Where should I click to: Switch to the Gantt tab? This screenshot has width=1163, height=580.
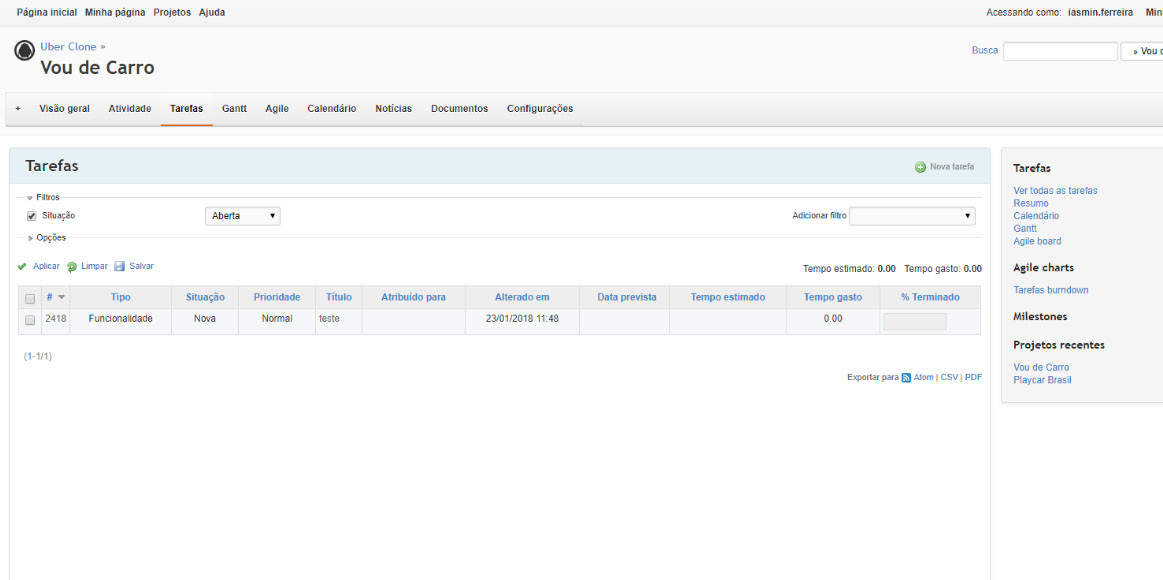tap(234, 108)
